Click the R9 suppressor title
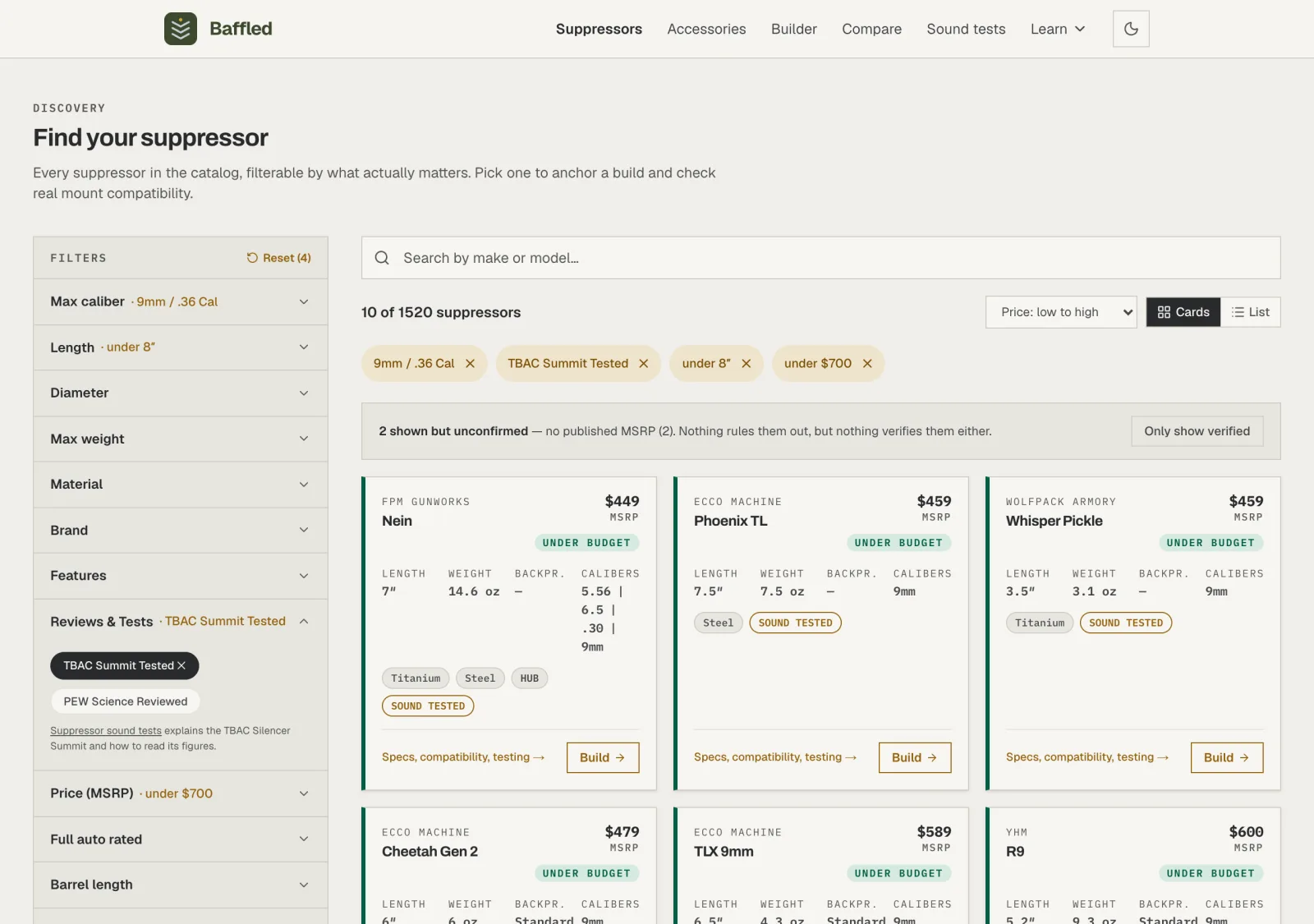 pos(1015,852)
